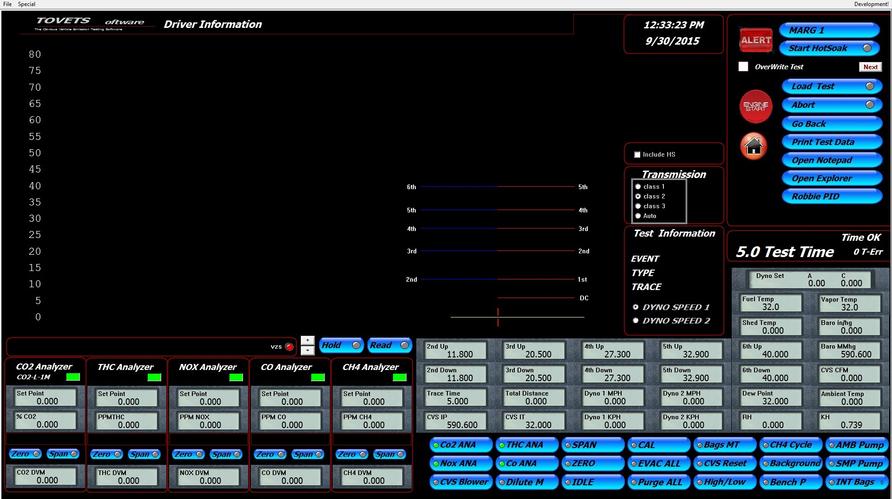
Task: Click Start HotSoak button
Action: coord(829,48)
